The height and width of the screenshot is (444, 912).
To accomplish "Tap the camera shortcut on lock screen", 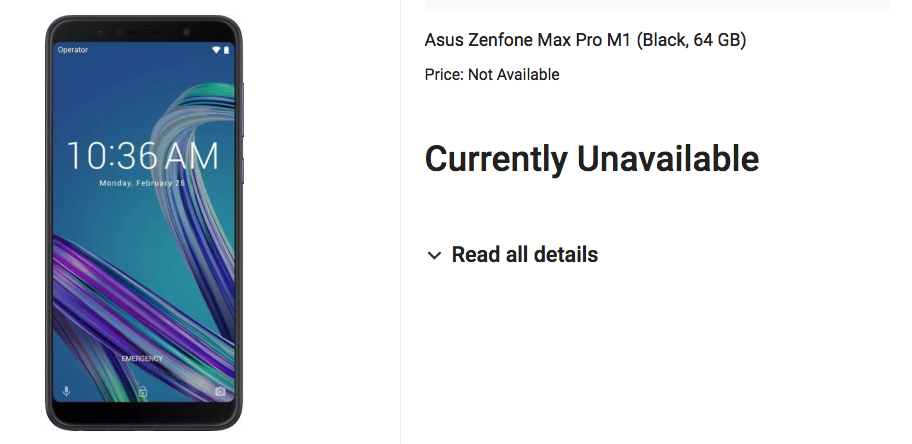I will pyautogui.click(x=220, y=391).
